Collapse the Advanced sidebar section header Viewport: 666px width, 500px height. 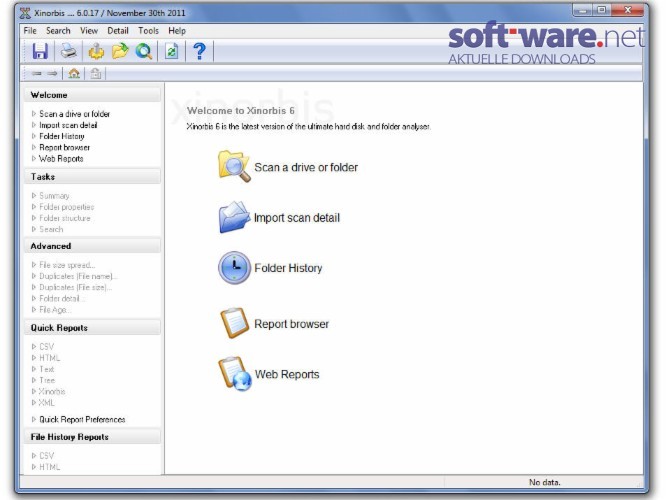(x=93, y=246)
